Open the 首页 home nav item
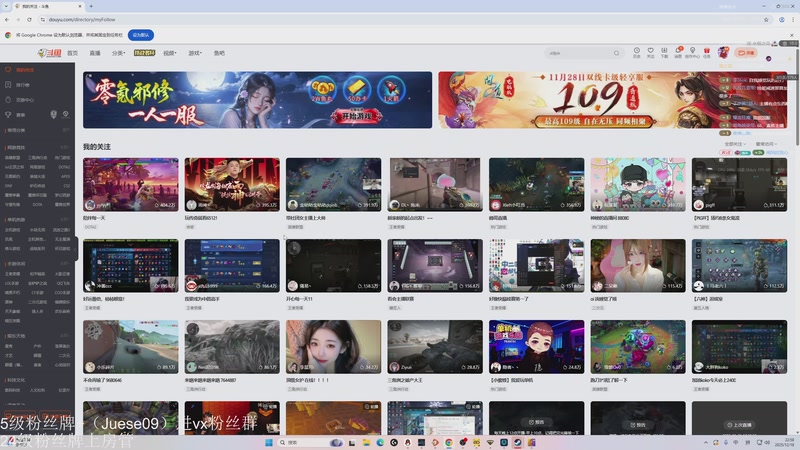This screenshot has width=800, height=450. point(72,53)
